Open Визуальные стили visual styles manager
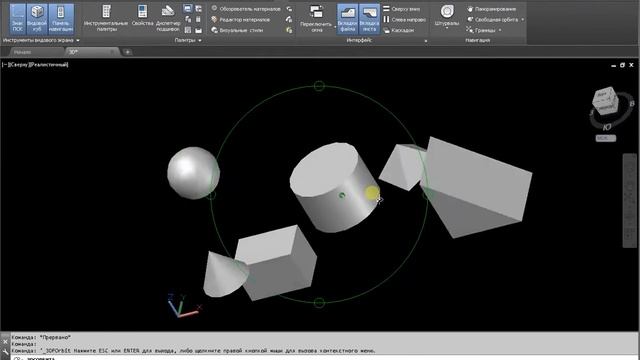The height and width of the screenshot is (360, 640). (237, 30)
